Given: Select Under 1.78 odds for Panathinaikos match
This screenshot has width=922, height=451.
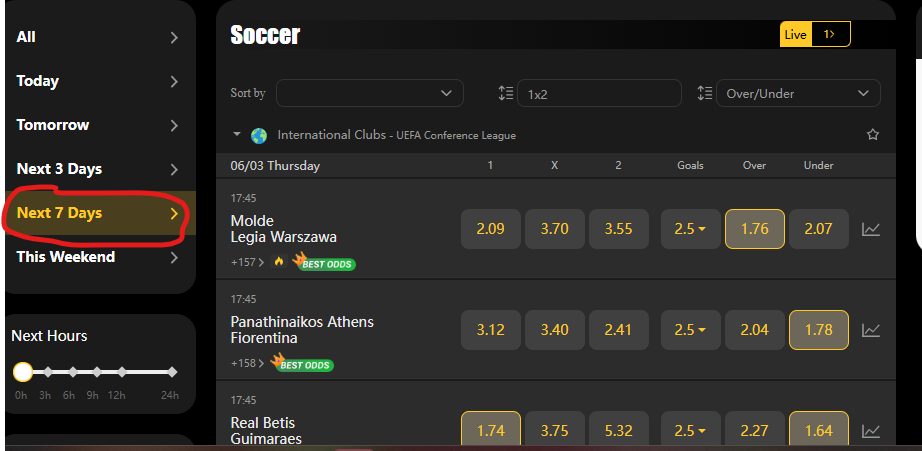Looking at the screenshot, I should [819, 329].
